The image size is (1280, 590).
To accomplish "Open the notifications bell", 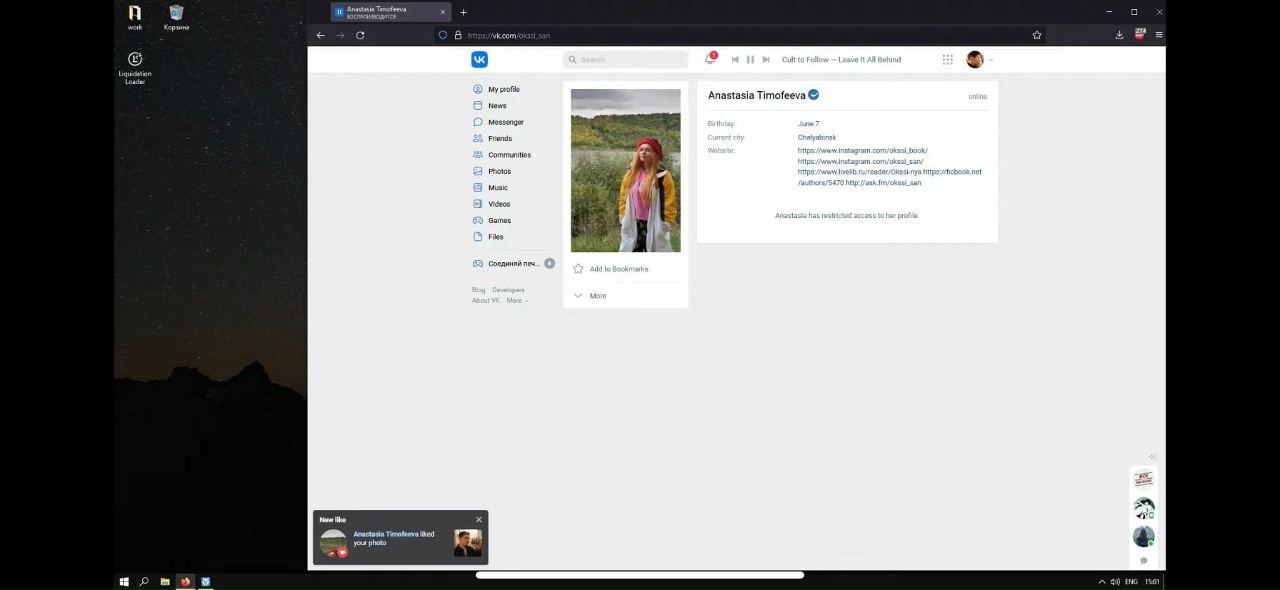I will (710, 60).
